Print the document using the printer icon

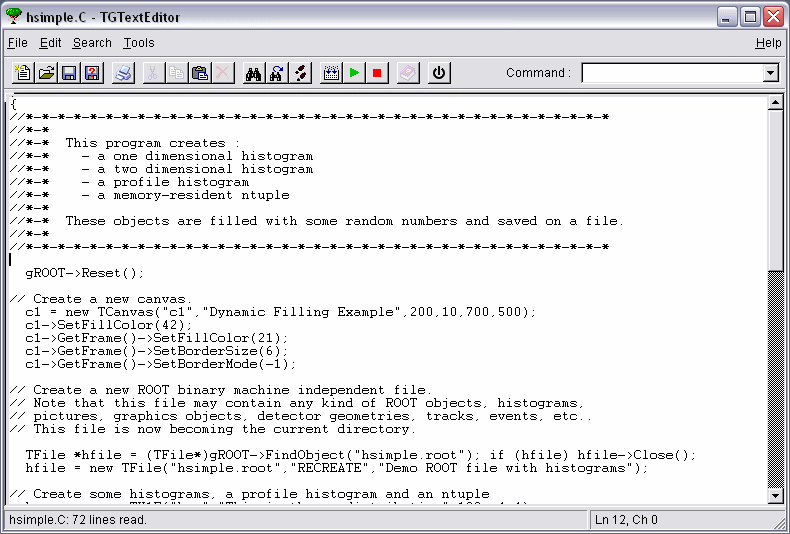coord(122,73)
